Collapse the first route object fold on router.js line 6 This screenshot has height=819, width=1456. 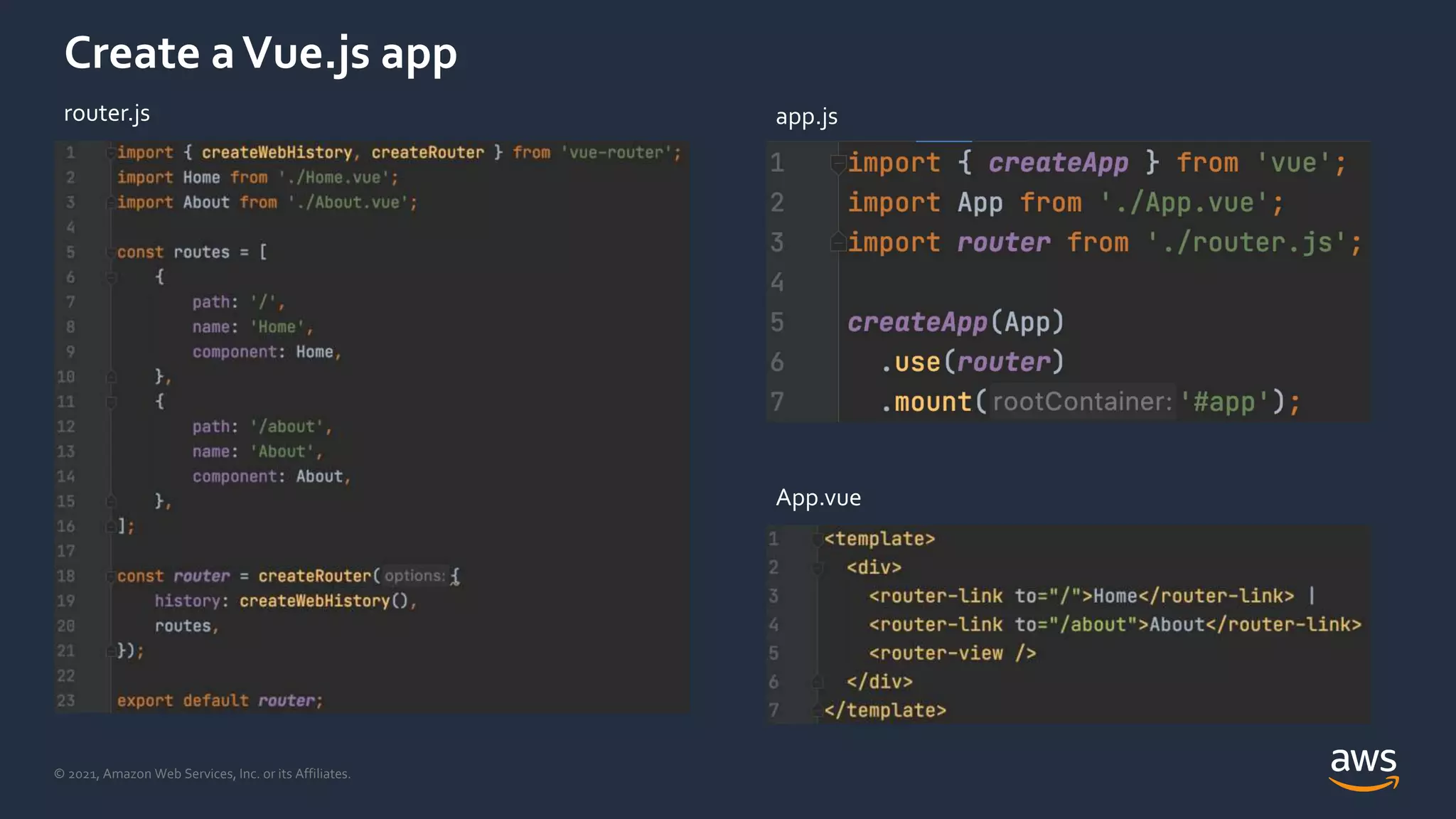tap(112, 277)
